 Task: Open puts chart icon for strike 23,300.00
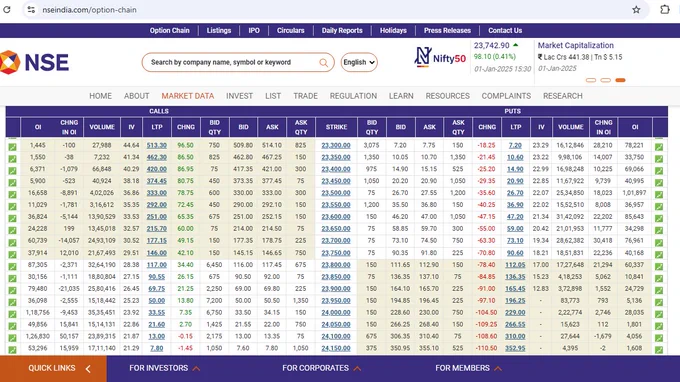pos(659,147)
